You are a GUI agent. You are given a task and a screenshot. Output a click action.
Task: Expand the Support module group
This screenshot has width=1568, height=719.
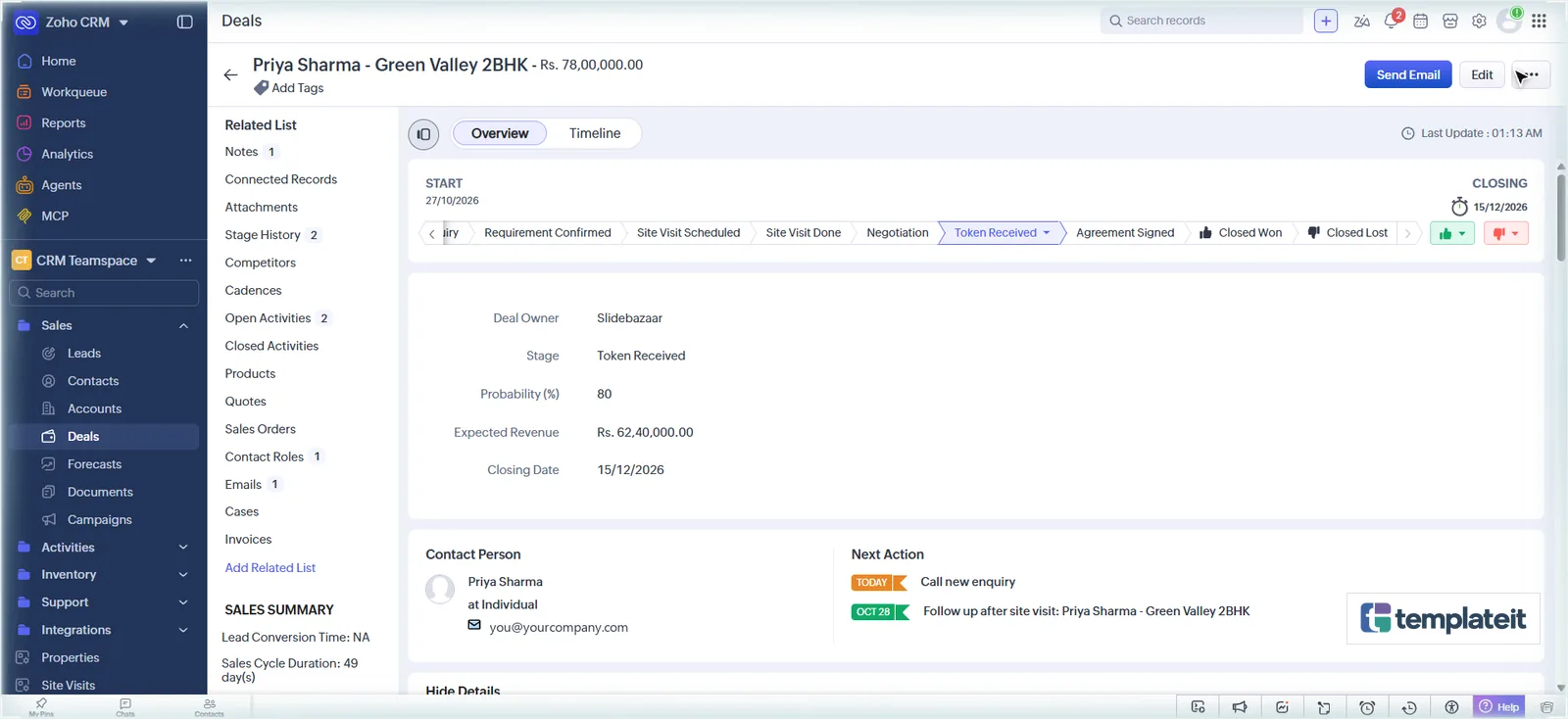[183, 602]
